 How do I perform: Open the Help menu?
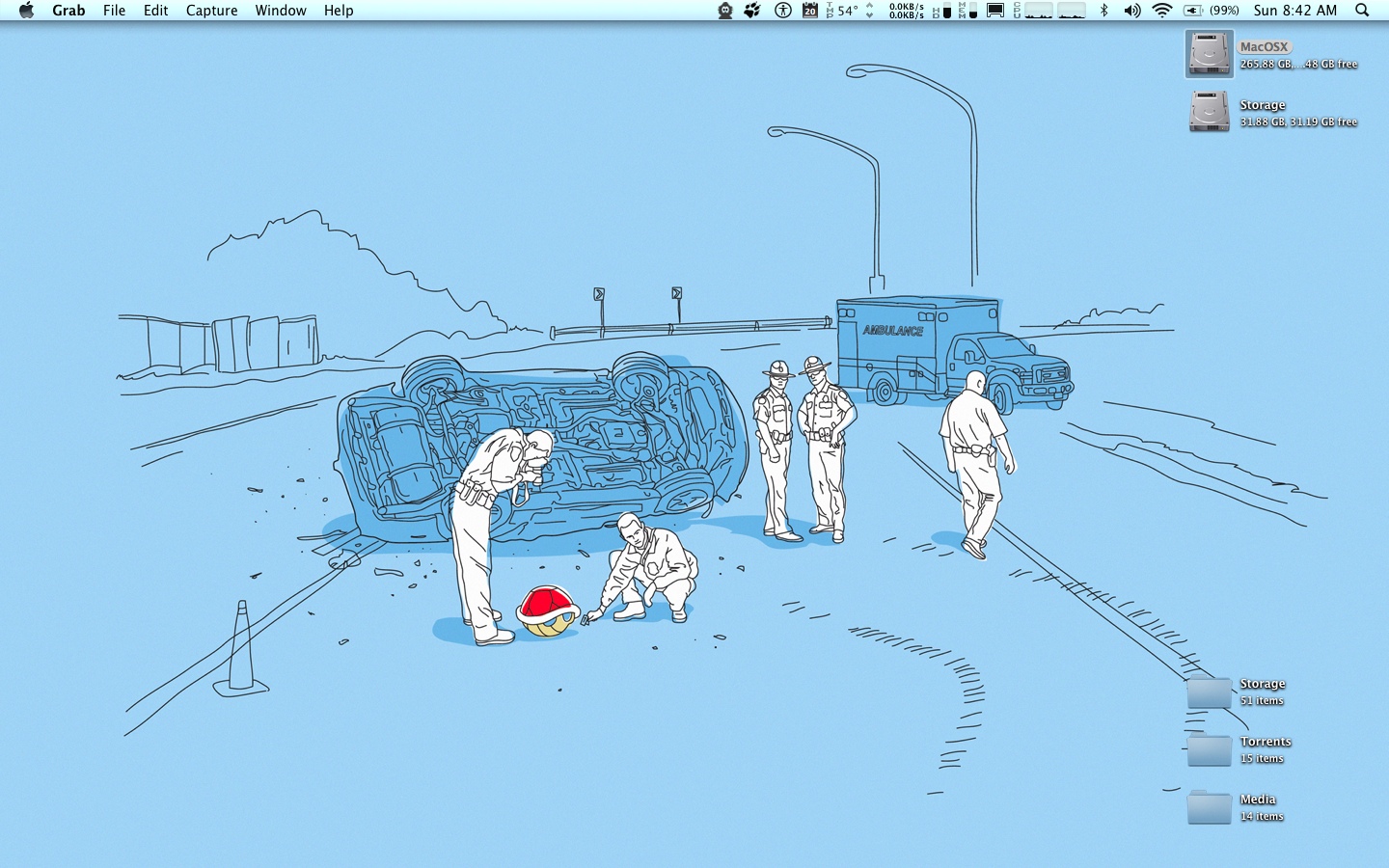tap(339, 11)
